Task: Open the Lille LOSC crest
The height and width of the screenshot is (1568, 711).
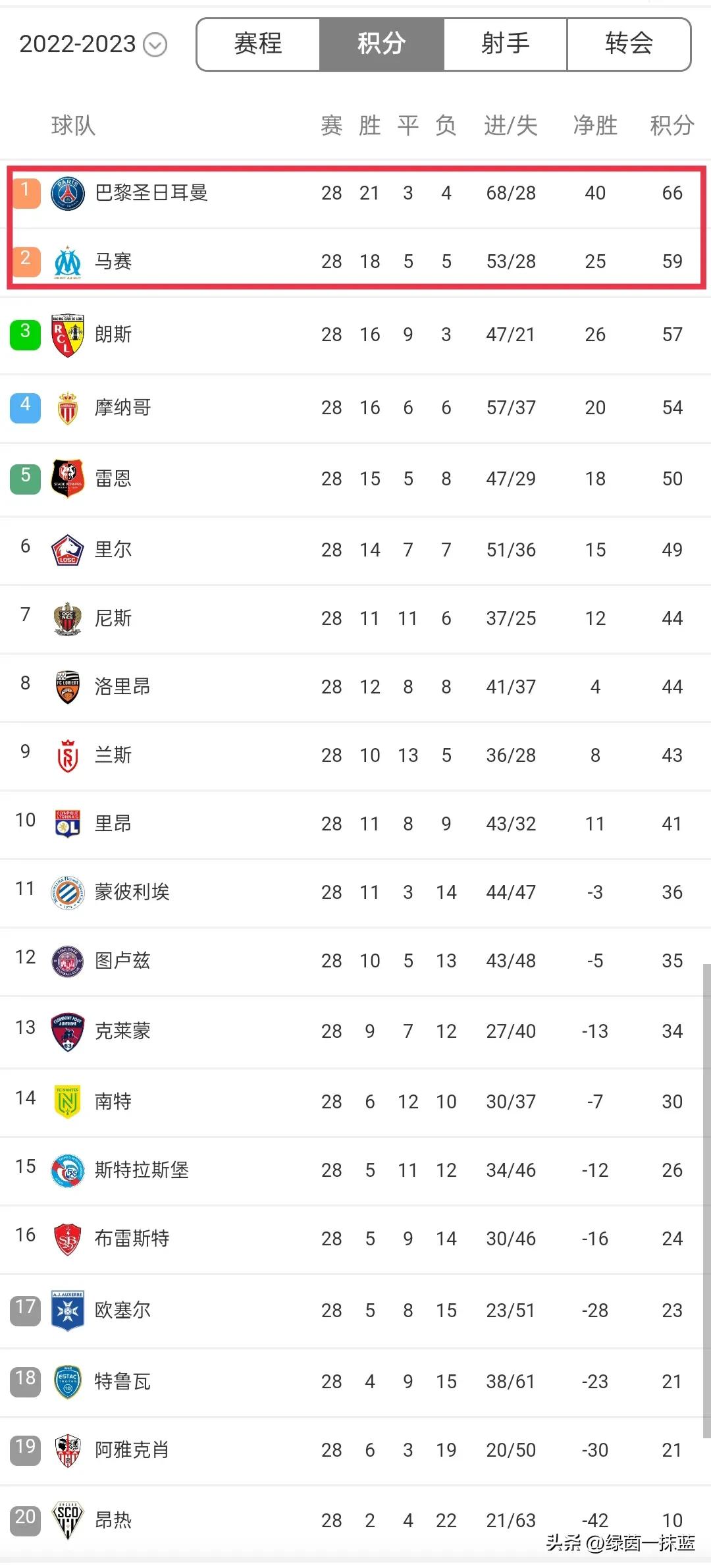Action: click(x=68, y=551)
